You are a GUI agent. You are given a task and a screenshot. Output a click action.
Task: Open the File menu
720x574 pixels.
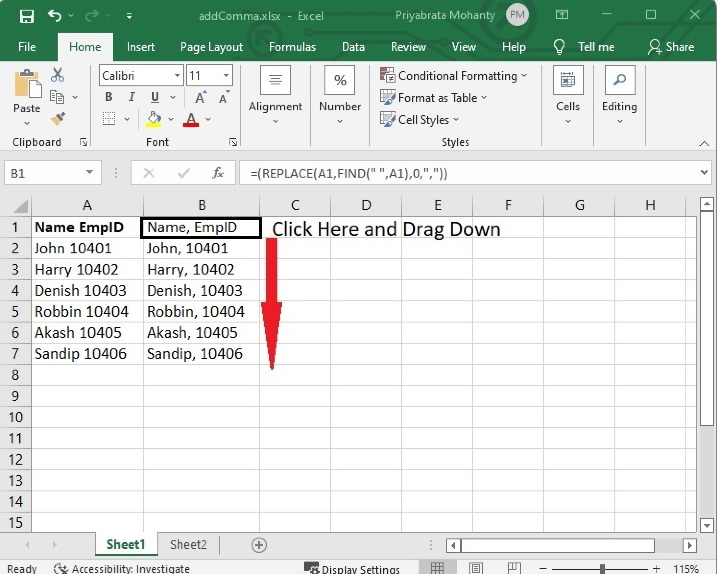pos(27,47)
